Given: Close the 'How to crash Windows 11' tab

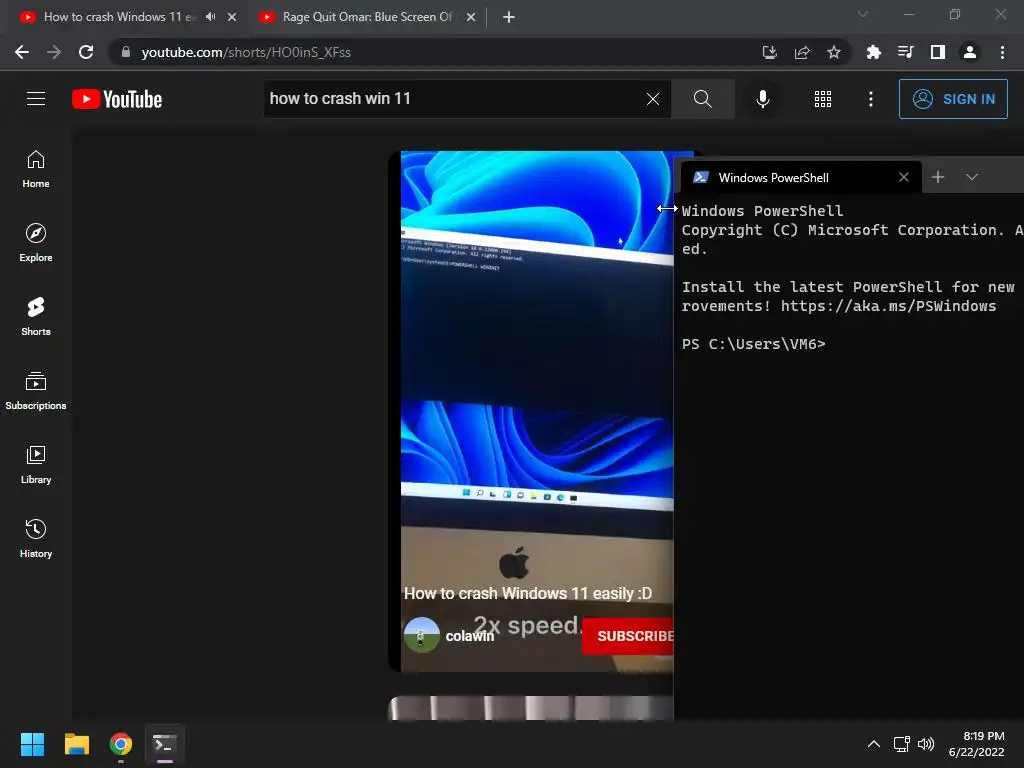Looking at the screenshot, I should [x=232, y=17].
